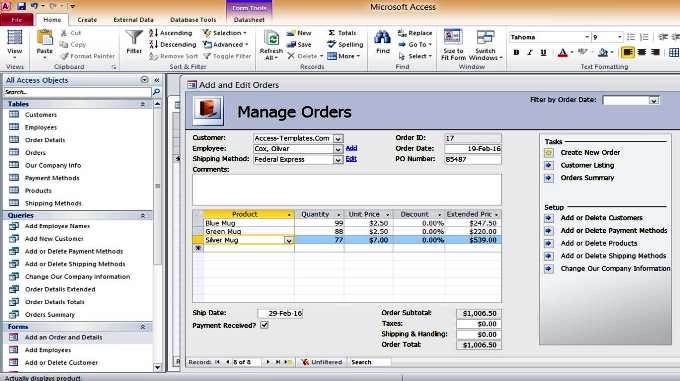
Task: Click New record in ribbon
Action: coord(299,33)
